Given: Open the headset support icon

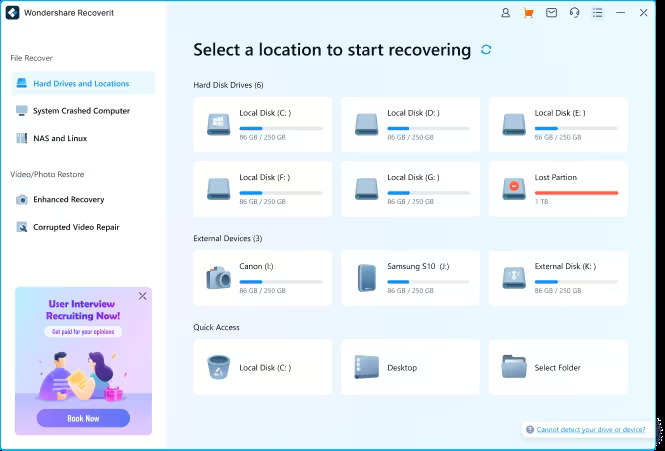Looking at the screenshot, I should pos(574,13).
